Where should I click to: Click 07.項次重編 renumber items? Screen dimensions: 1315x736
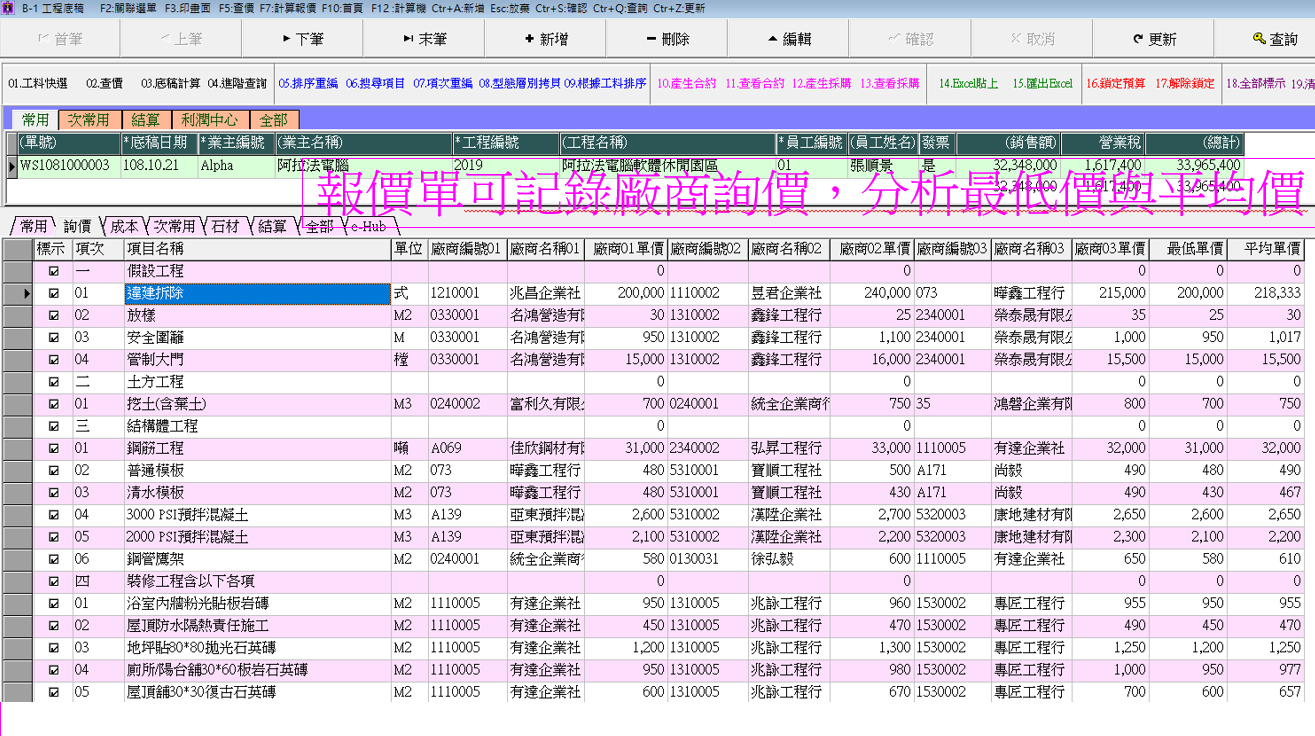442,84
